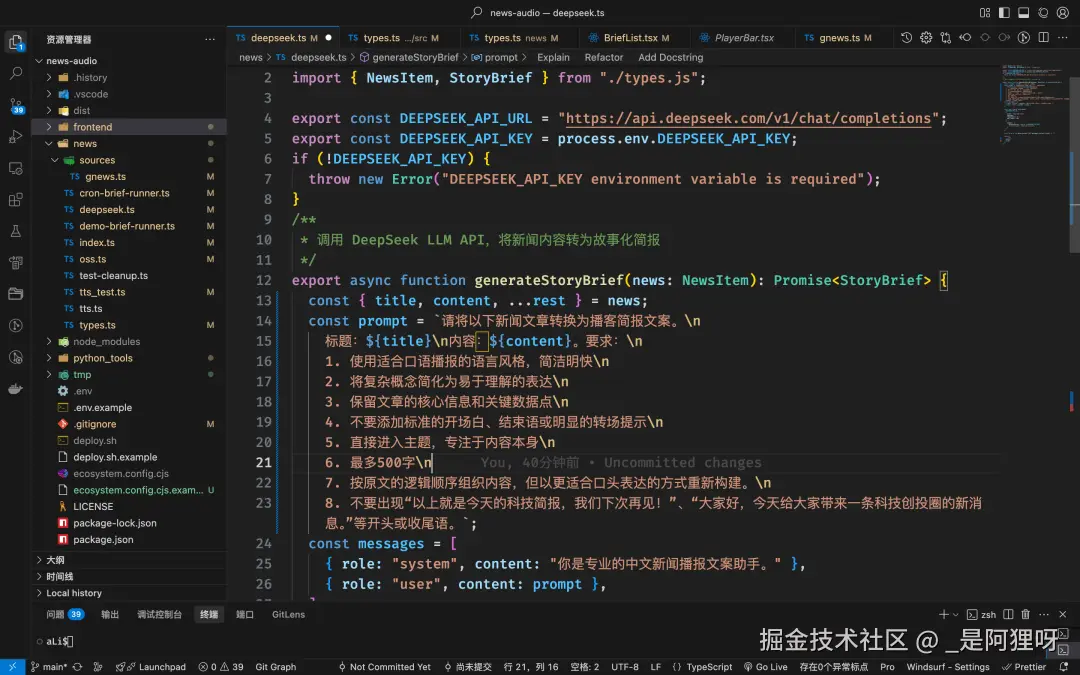
Task: Expand the 大纲 outline section
Action: pyautogui.click(x=129, y=560)
